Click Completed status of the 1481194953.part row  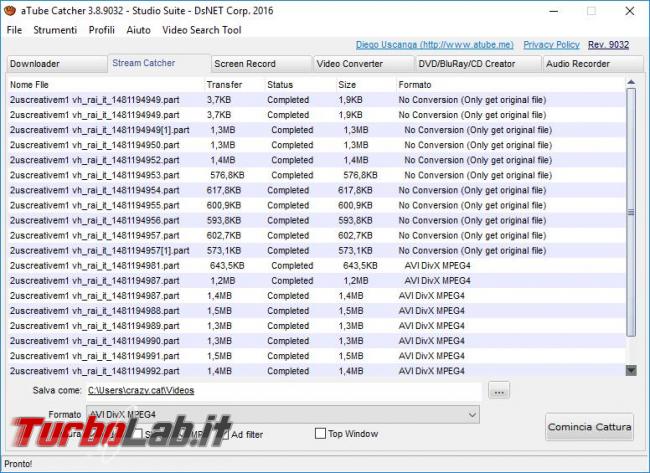click(292, 175)
